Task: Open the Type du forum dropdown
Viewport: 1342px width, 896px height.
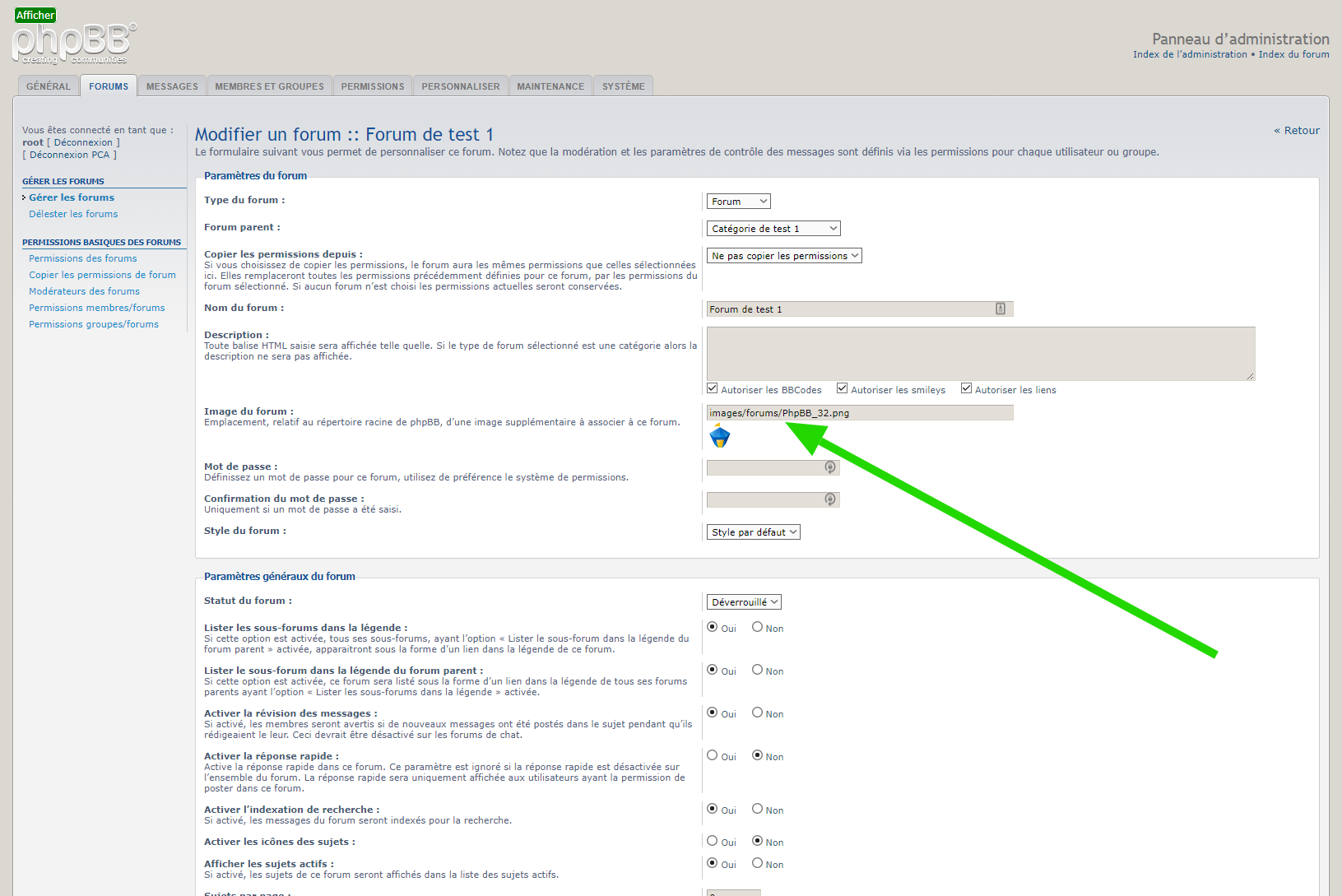Action: tap(738, 202)
